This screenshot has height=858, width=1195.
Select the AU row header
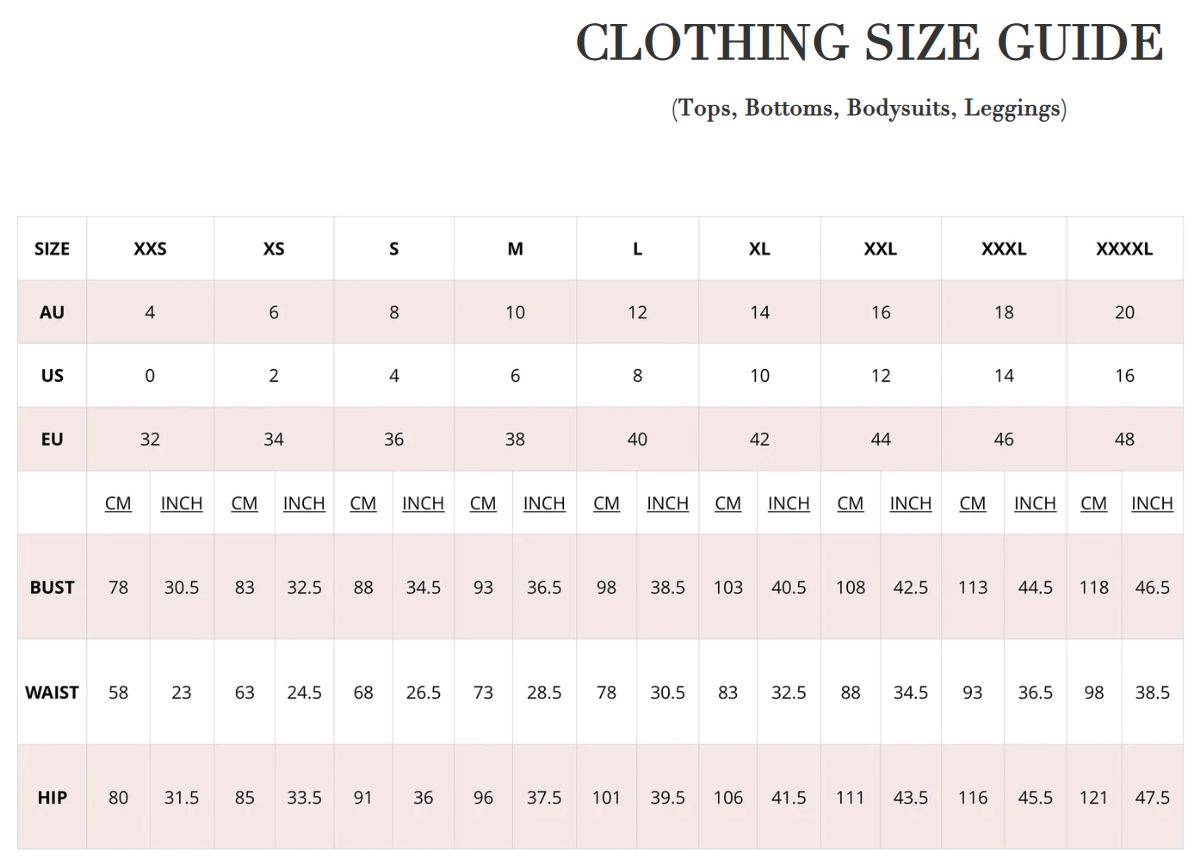point(52,312)
